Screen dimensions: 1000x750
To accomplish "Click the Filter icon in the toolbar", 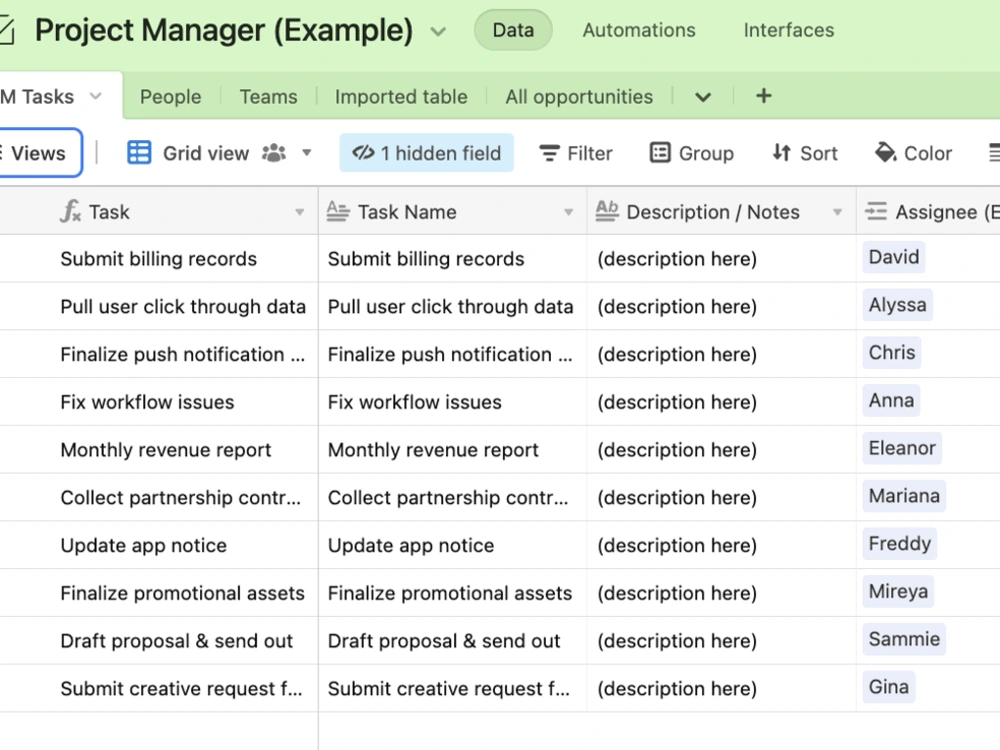I will point(549,153).
